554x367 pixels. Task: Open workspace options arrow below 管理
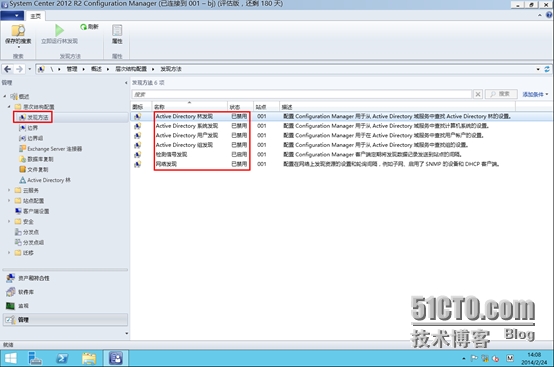[x=126, y=333]
